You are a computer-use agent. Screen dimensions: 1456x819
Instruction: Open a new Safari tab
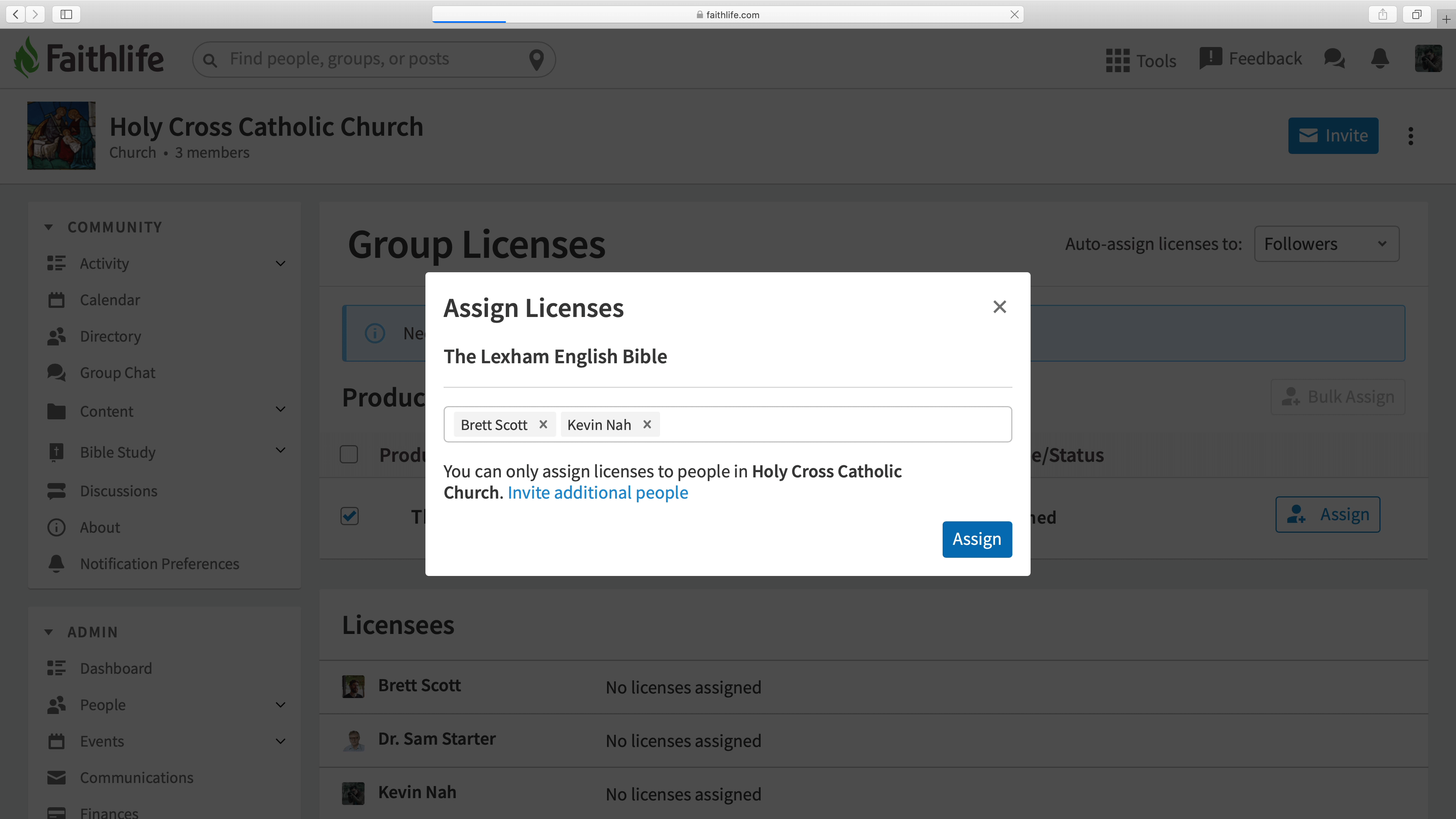(1447, 19)
